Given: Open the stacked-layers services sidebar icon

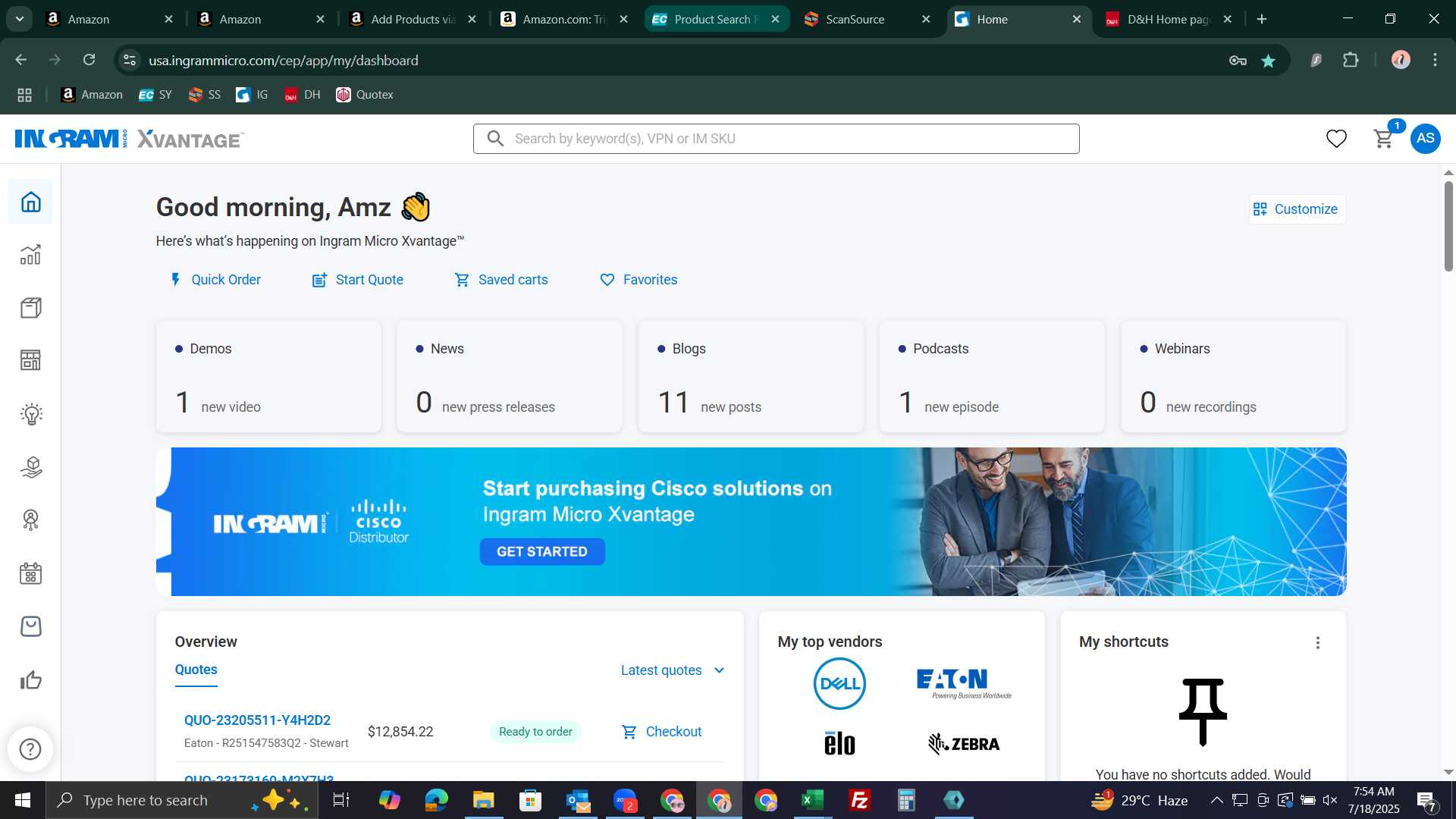Looking at the screenshot, I should tap(30, 467).
